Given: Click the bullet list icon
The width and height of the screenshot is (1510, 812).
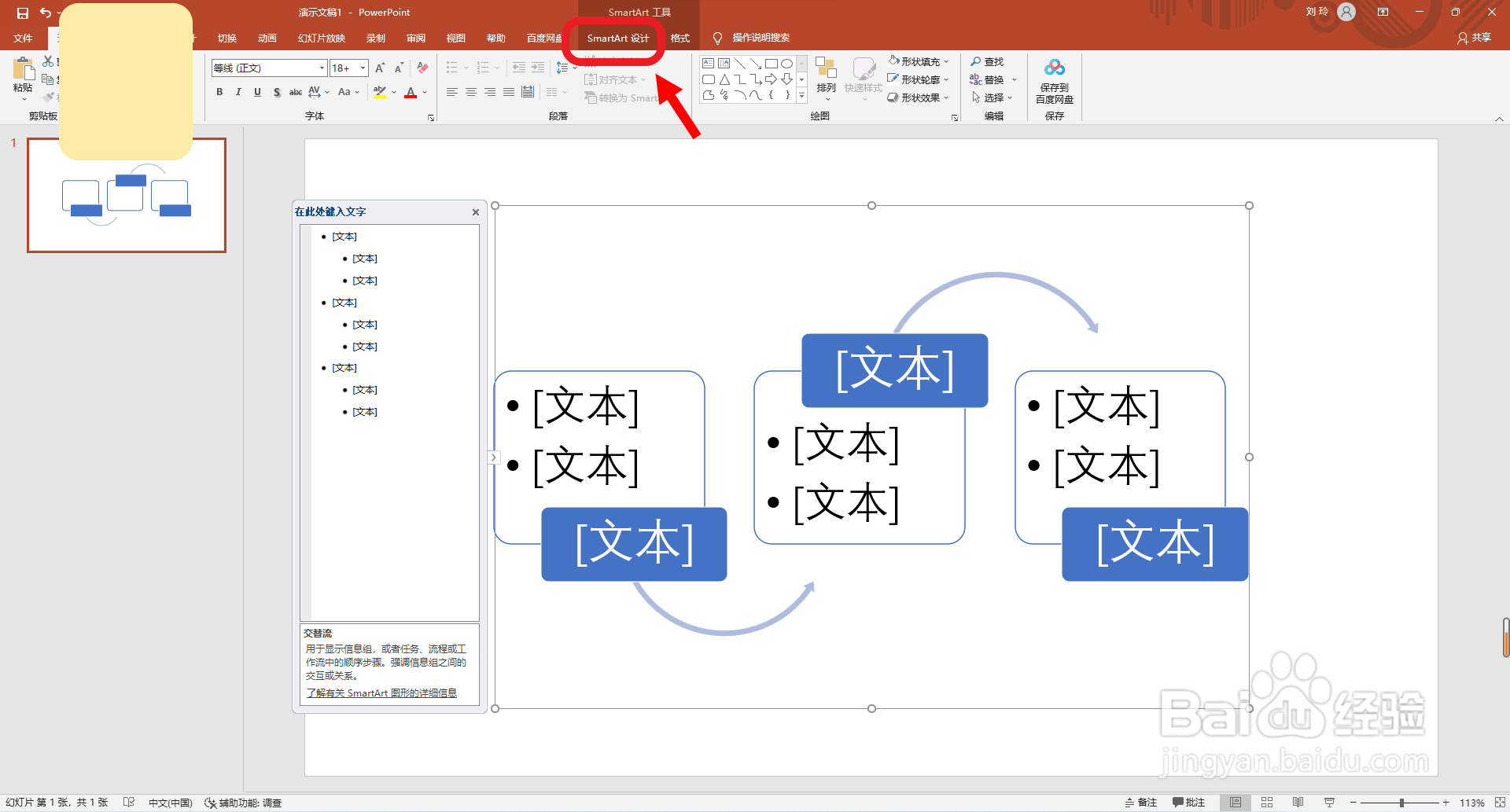Looking at the screenshot, I should (452, 68).
